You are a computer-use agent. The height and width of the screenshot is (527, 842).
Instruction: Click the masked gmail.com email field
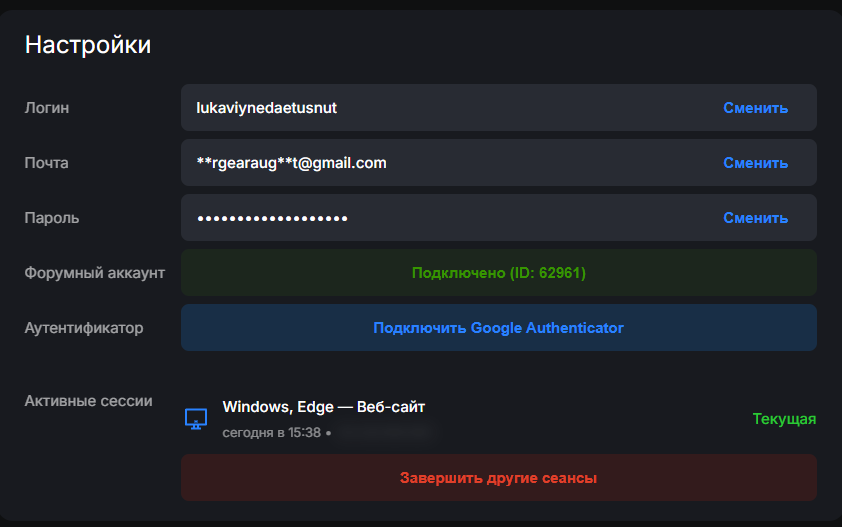coord(292,163)
